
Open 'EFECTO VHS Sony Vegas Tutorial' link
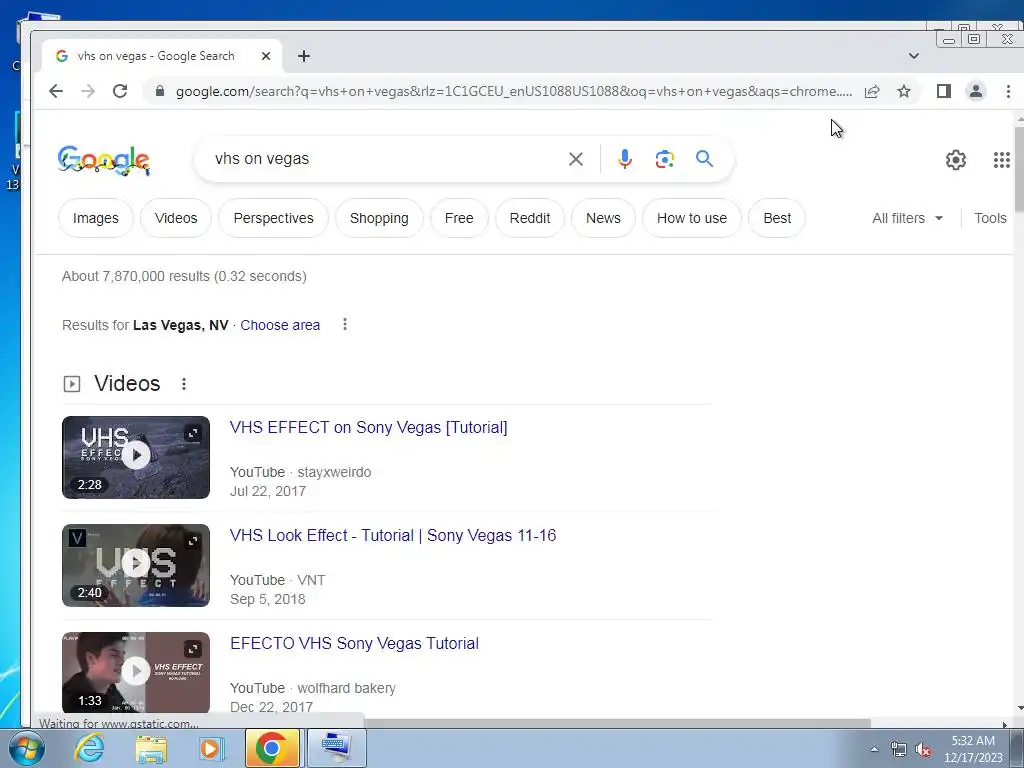pos(355,643)
